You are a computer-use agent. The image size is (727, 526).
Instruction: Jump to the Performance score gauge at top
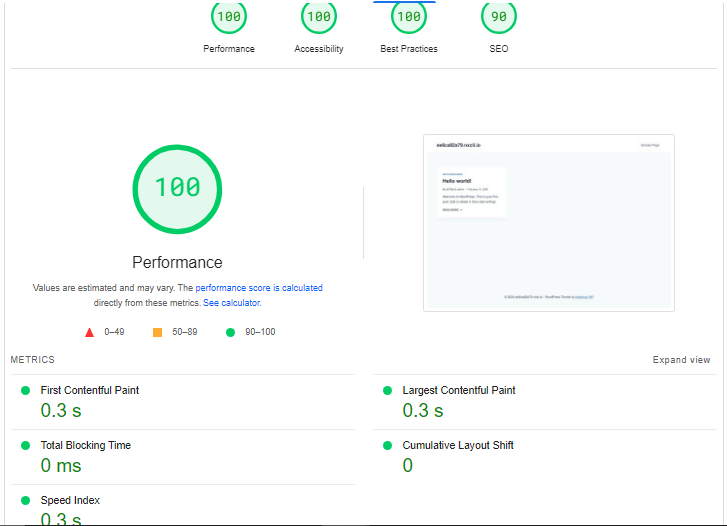[229, 17]
